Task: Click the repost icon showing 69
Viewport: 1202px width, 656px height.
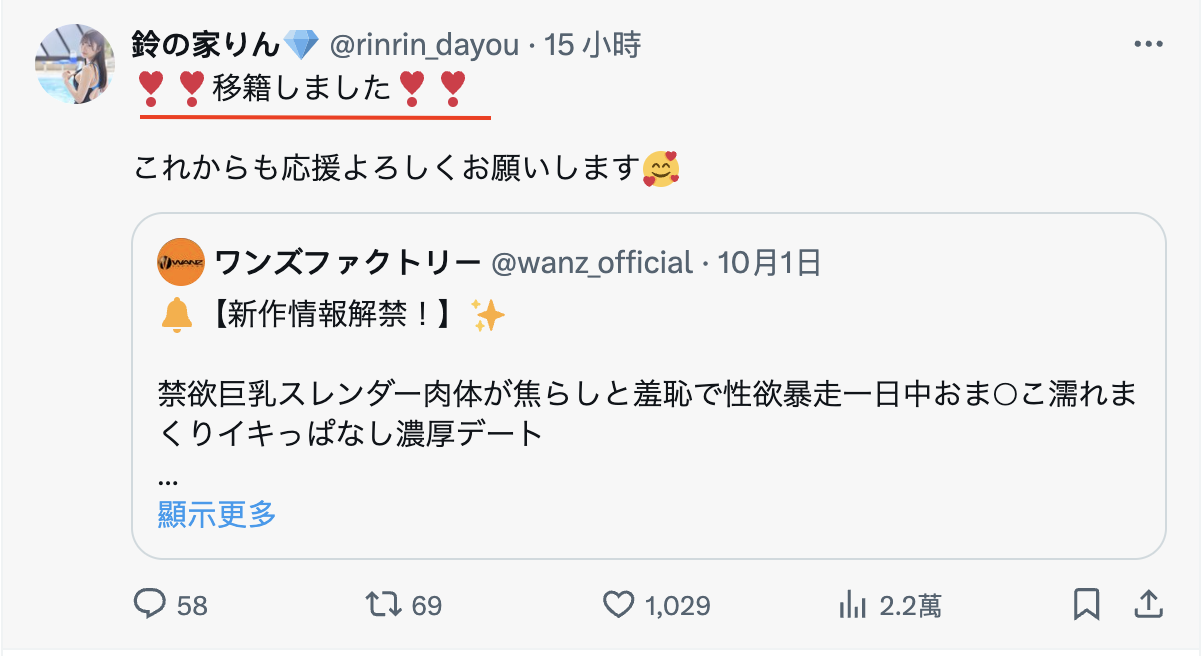Action: coord(381,604)
